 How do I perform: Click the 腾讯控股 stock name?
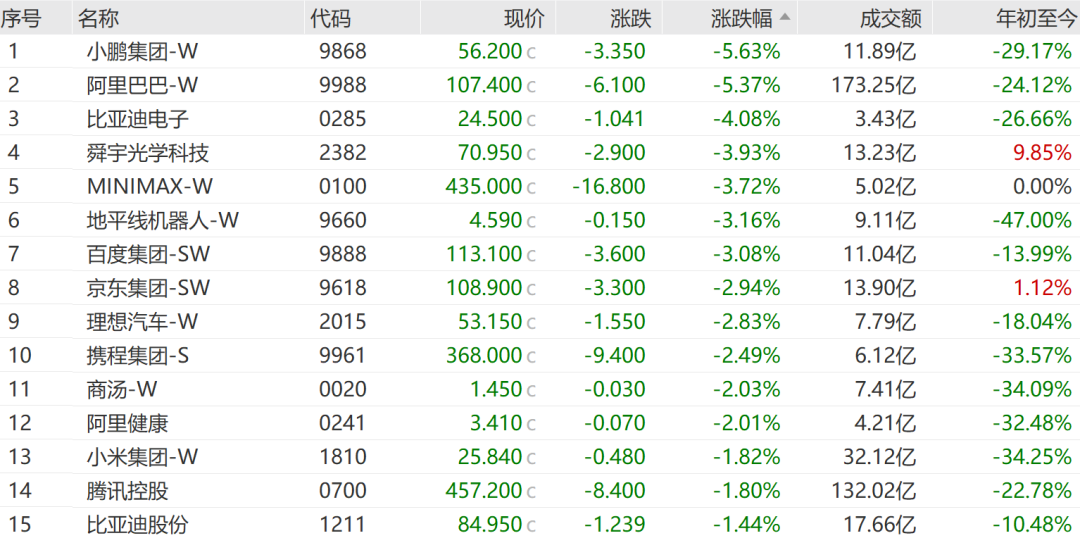128,490
